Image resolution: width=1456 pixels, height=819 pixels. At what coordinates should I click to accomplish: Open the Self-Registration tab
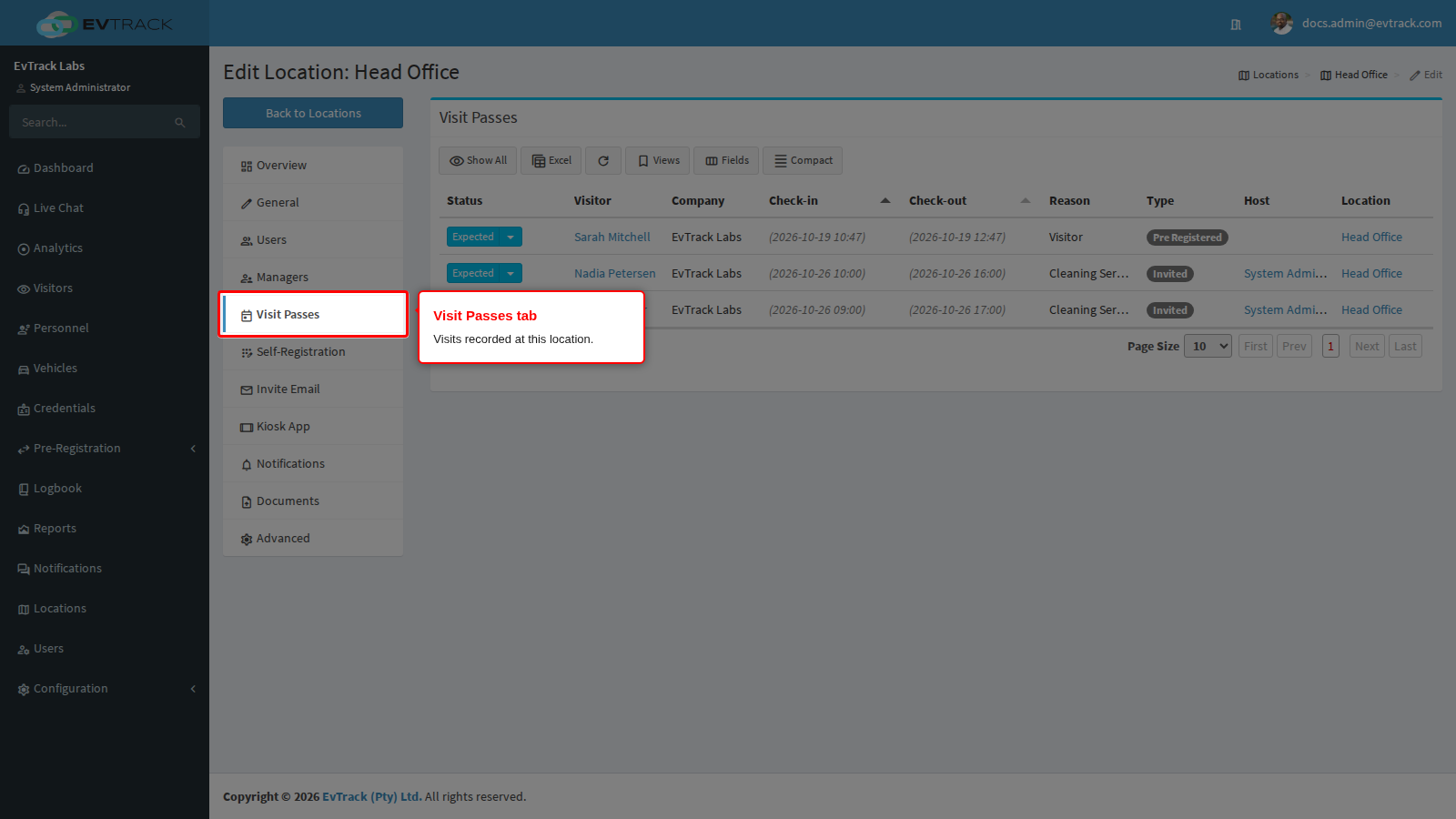[313, 352]
